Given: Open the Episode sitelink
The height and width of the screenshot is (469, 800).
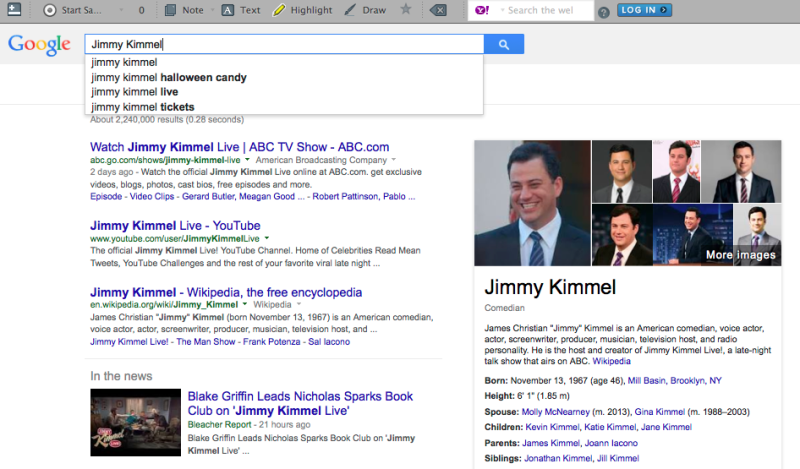Looking at the screenshot, I should (x=106, y=196).
